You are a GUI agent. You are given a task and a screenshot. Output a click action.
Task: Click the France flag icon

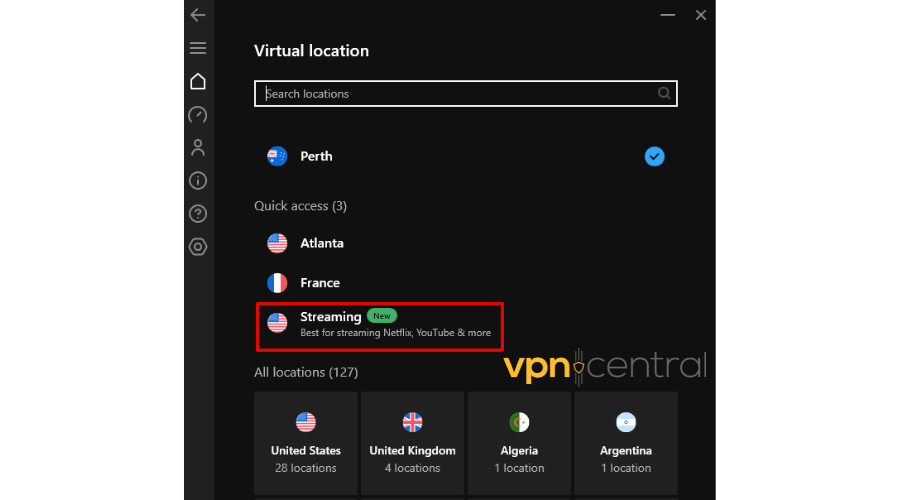click(x=277, y=283)
